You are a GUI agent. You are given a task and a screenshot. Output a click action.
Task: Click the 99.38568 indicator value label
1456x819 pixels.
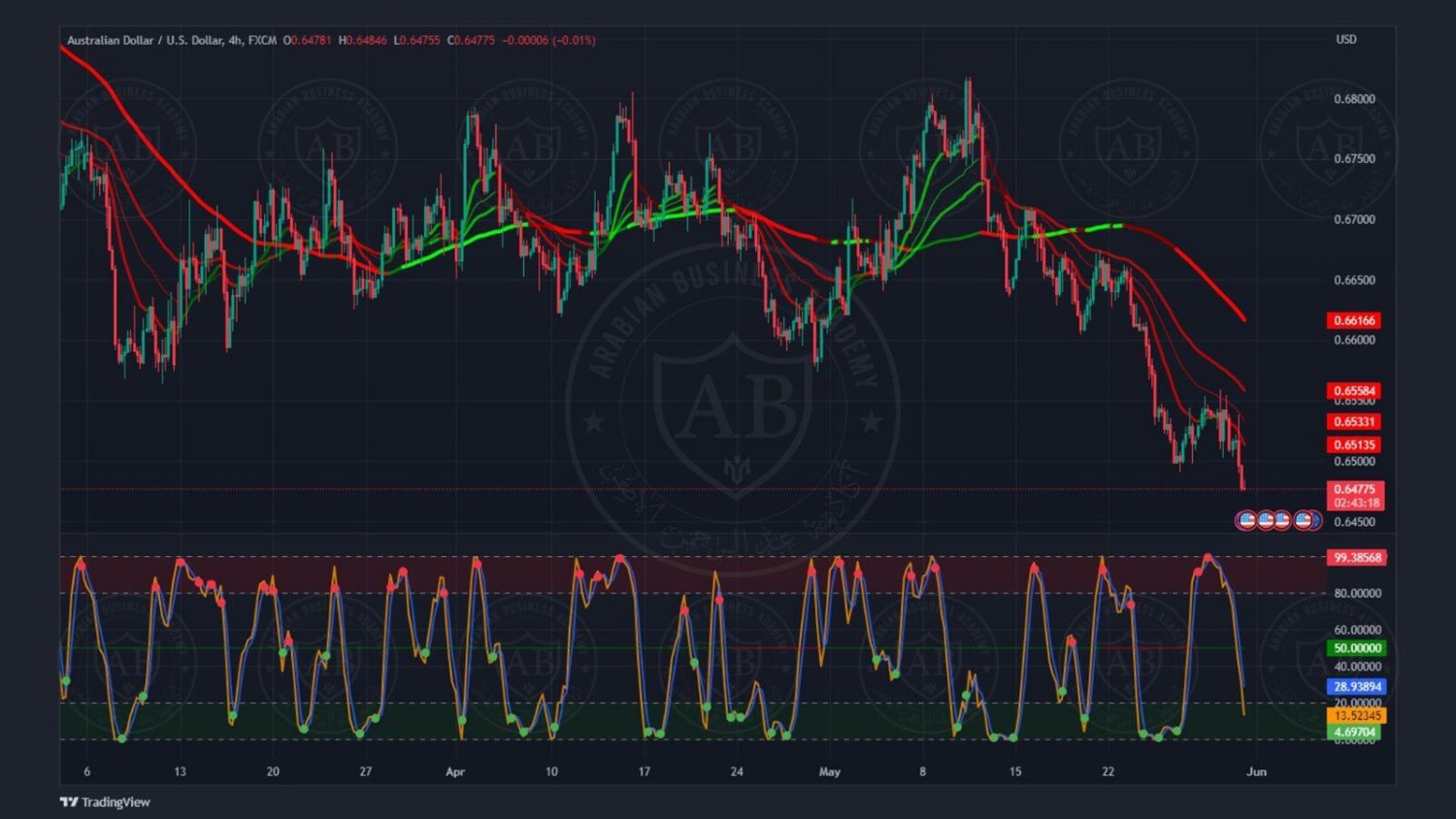tap(1356, 558)
